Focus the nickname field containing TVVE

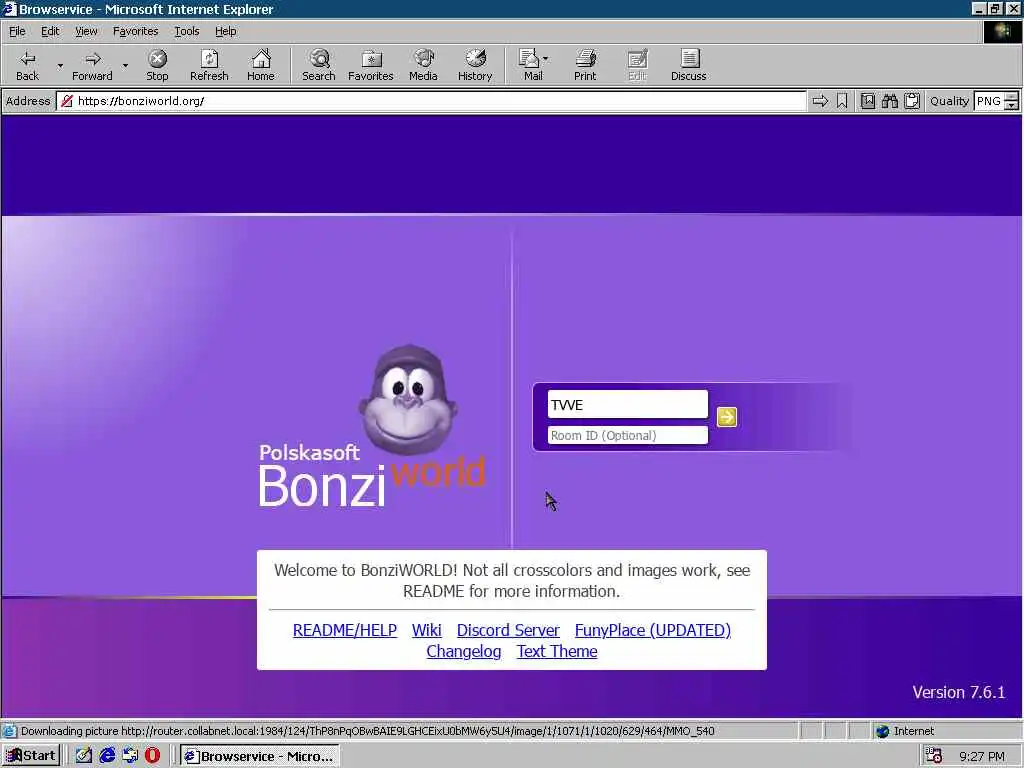tap(628, 404)
